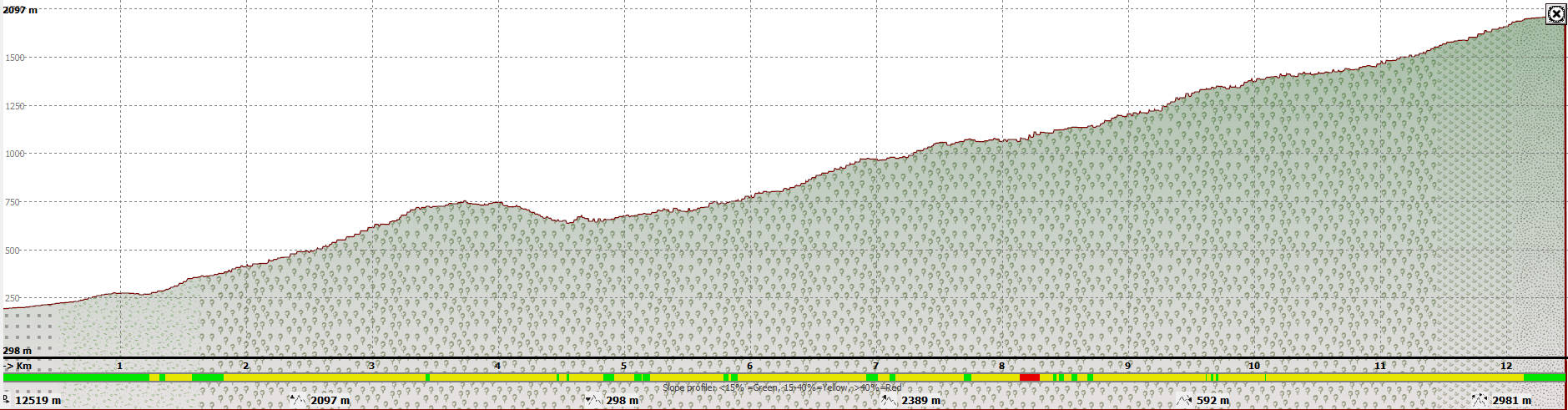This screenshot has height=410, width=1568.
Task: Select the kilometer 1 marker on distance axis
Action: tap(119, 366)
